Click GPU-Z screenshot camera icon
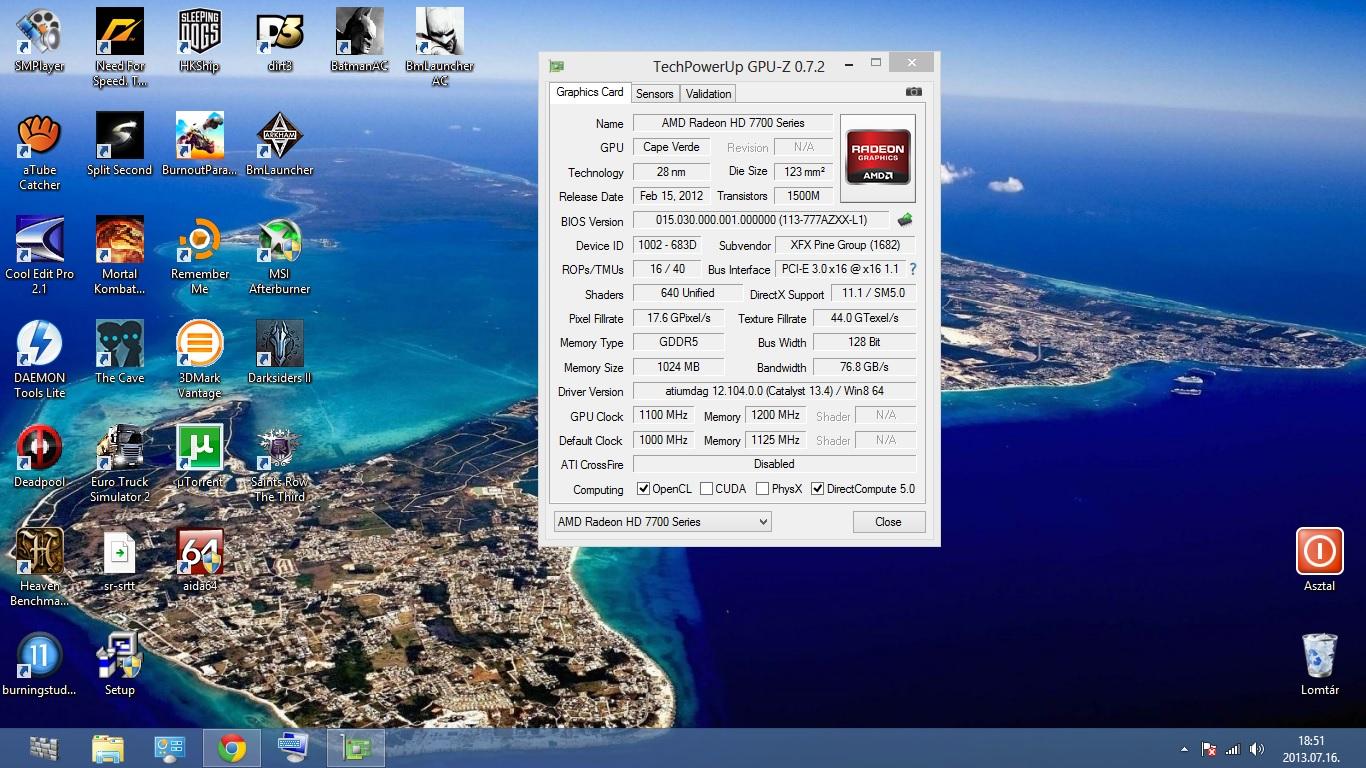The width and height of the screenshot is (1366, 768). tap(914, 92)
